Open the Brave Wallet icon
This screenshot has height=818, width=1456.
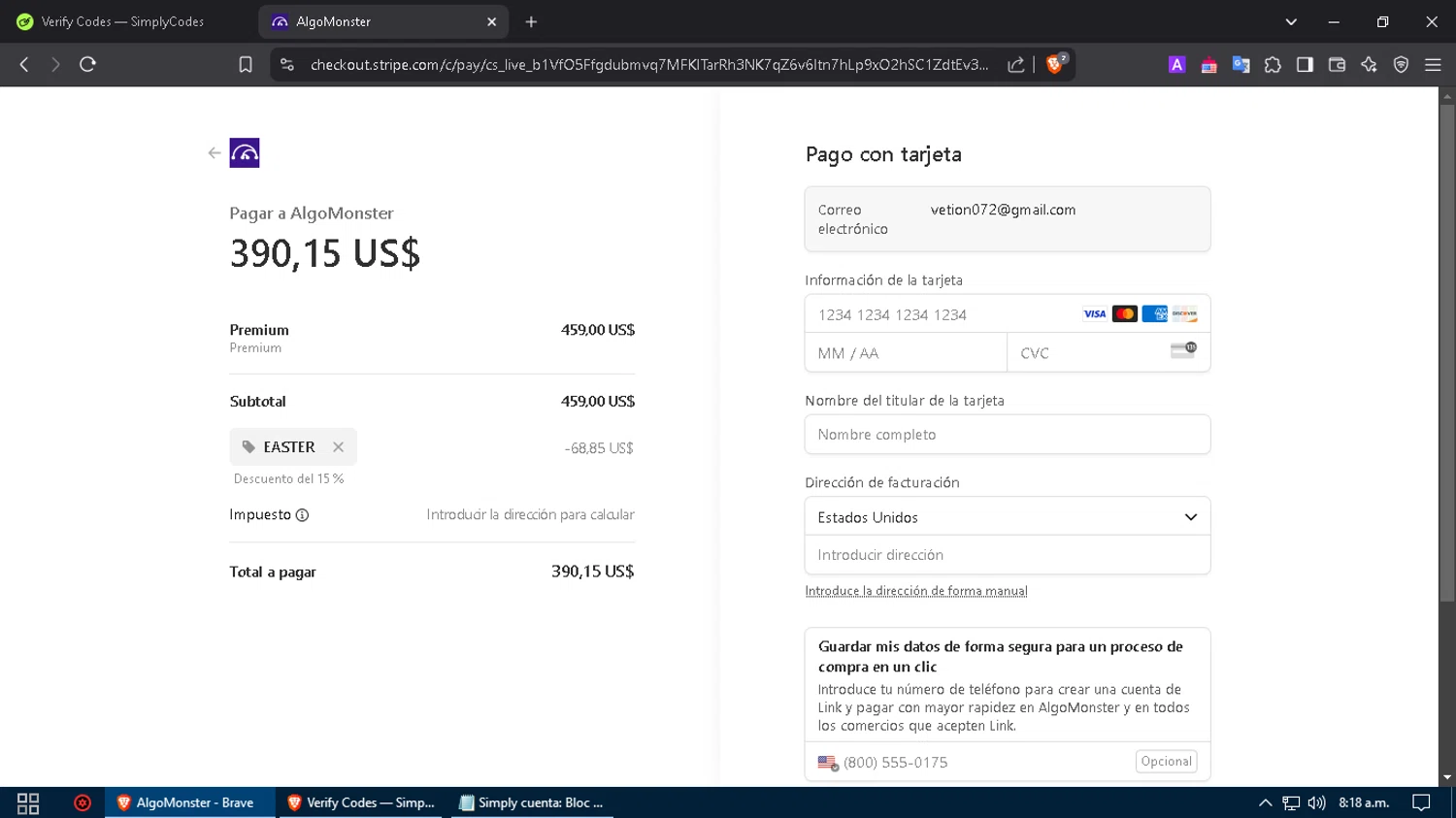[1337, 64]
